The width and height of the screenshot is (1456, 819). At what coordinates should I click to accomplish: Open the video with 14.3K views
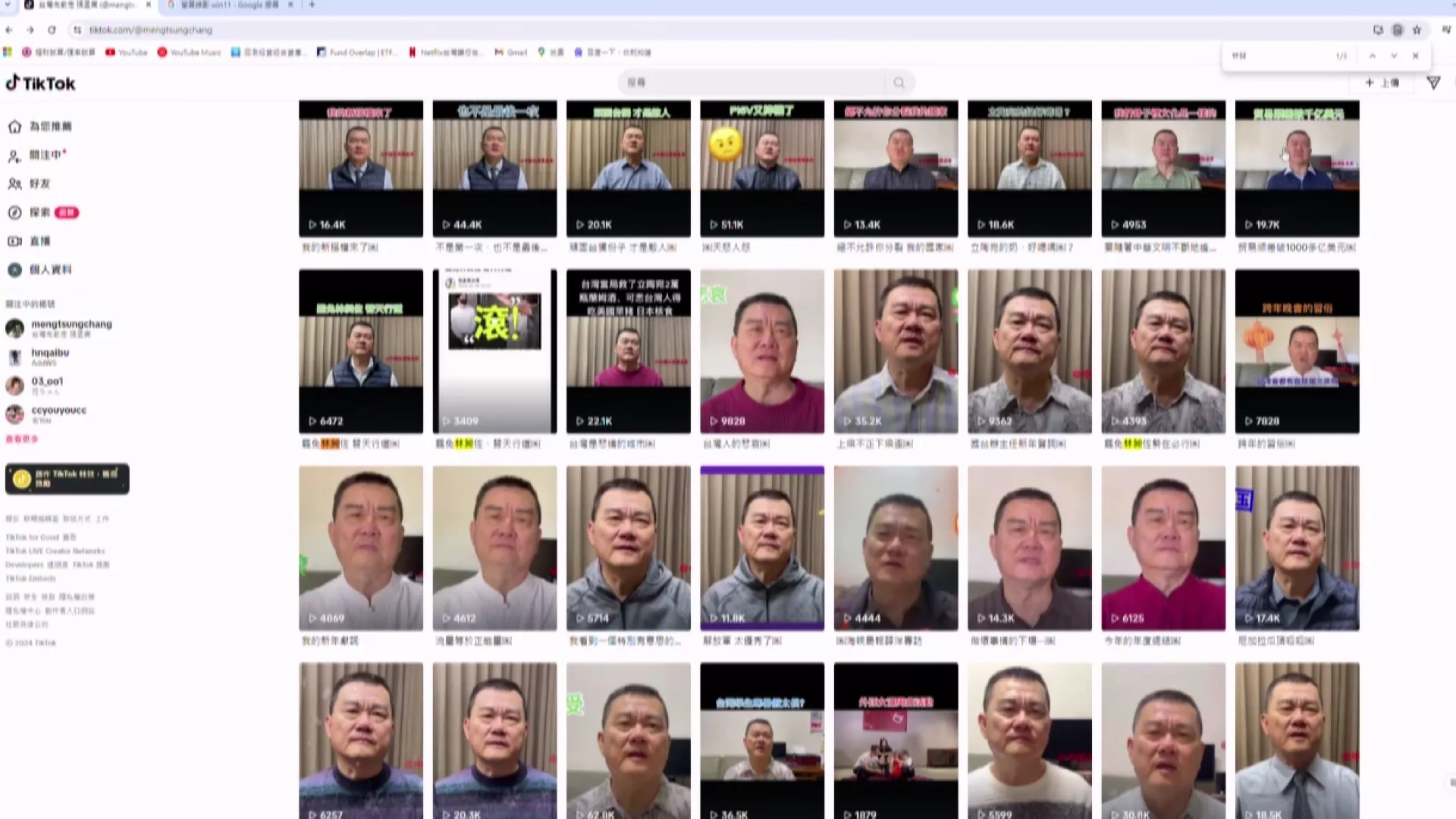coord(1030,548)
